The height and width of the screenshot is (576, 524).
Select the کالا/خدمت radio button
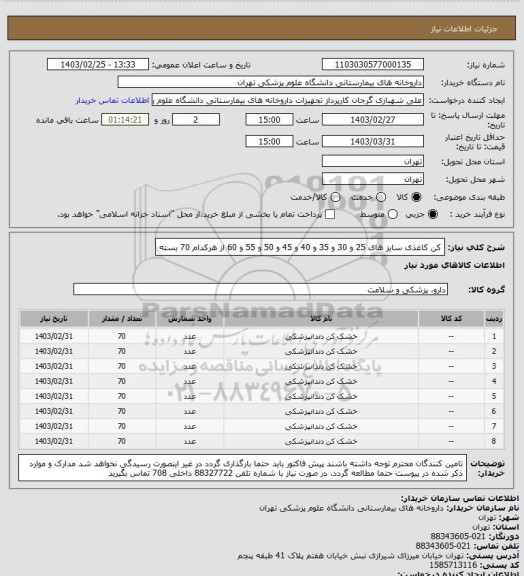click(335, 197)
